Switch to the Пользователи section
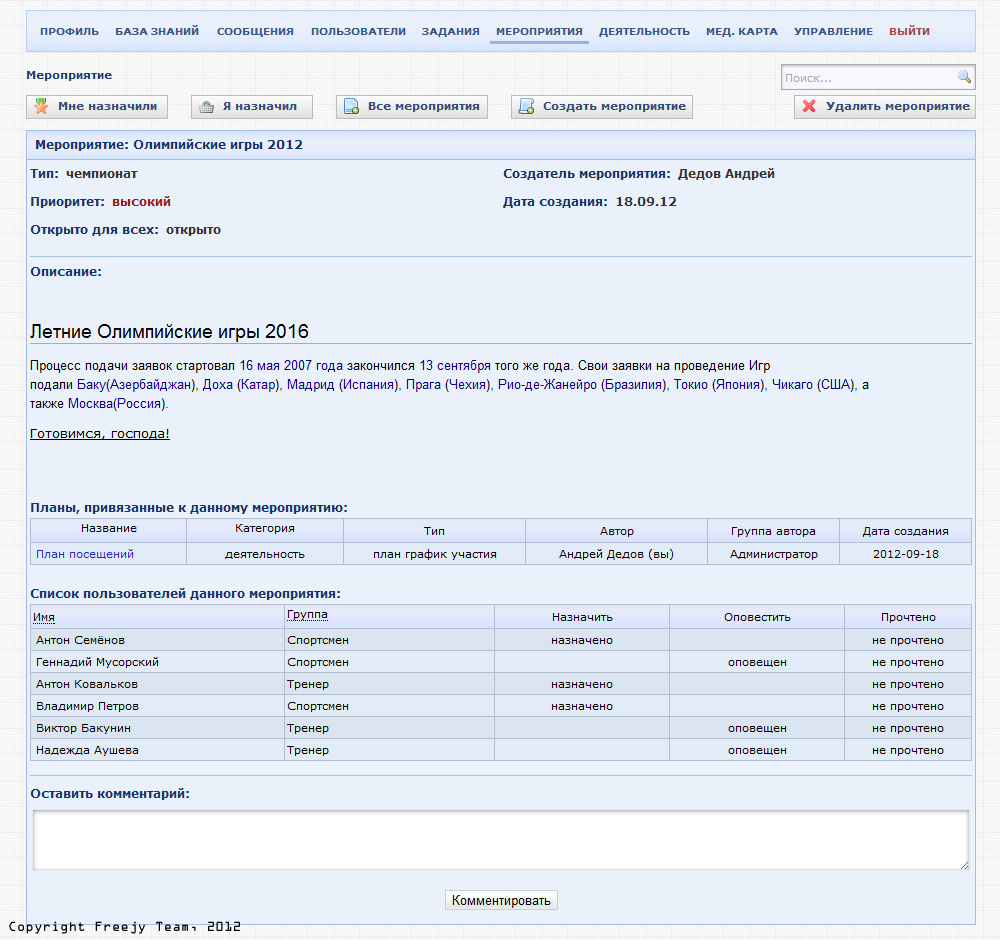 pyautogui.click(x=358, y=31)
